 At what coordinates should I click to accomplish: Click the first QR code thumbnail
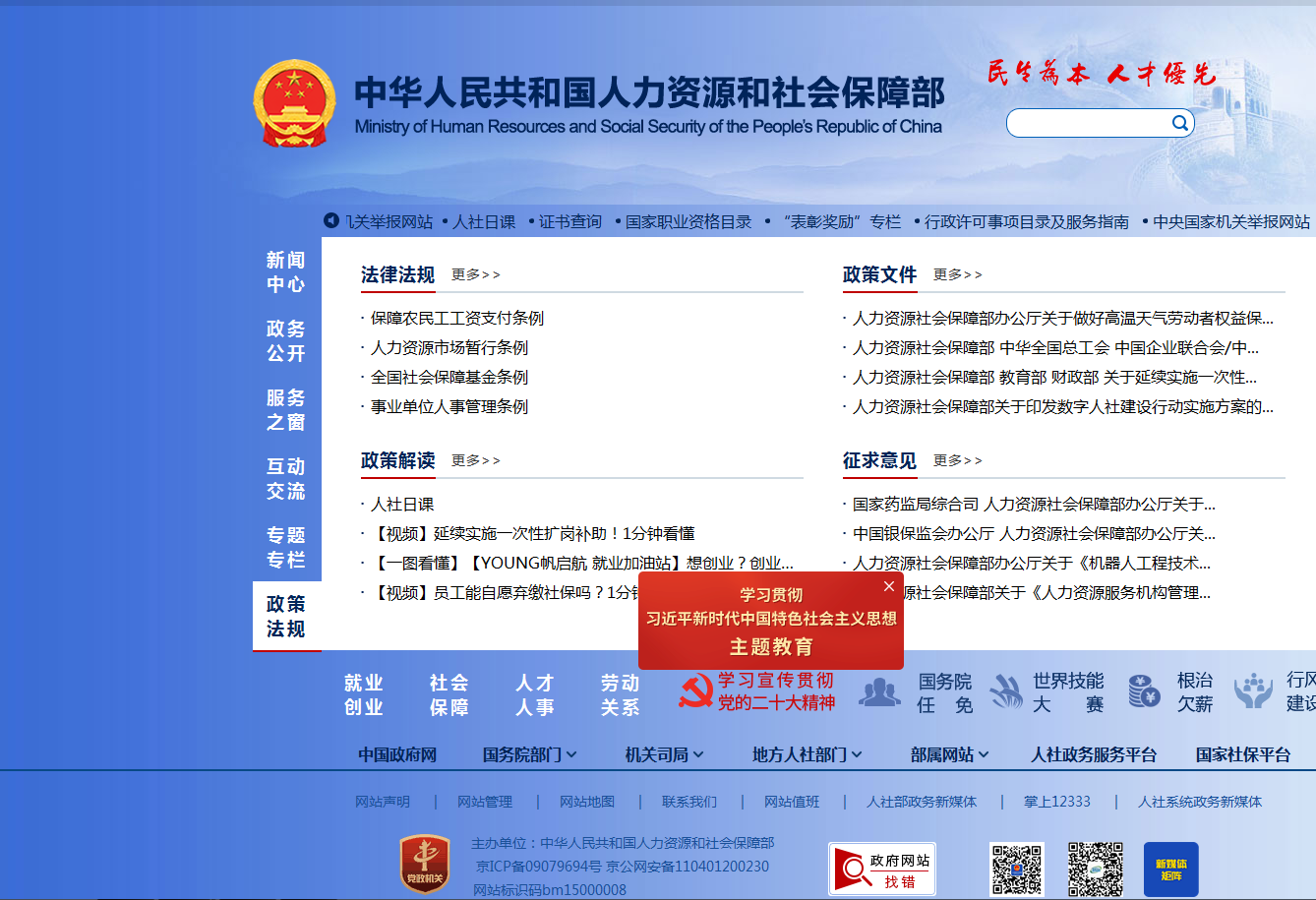[x=1016, y=869]
